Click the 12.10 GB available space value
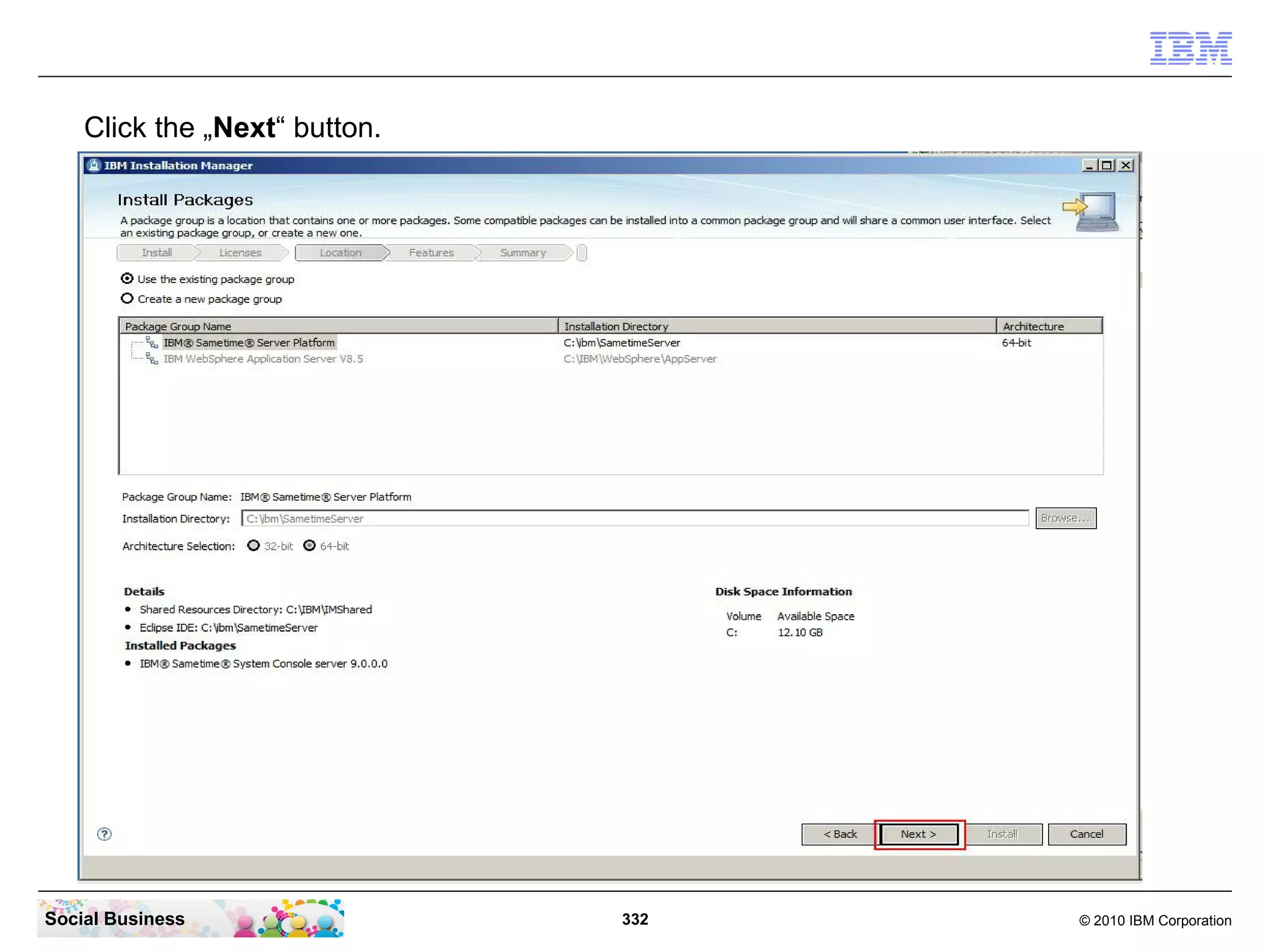Image resolution: width=1270 pixels, height=952 pixels. coord(800,632)
